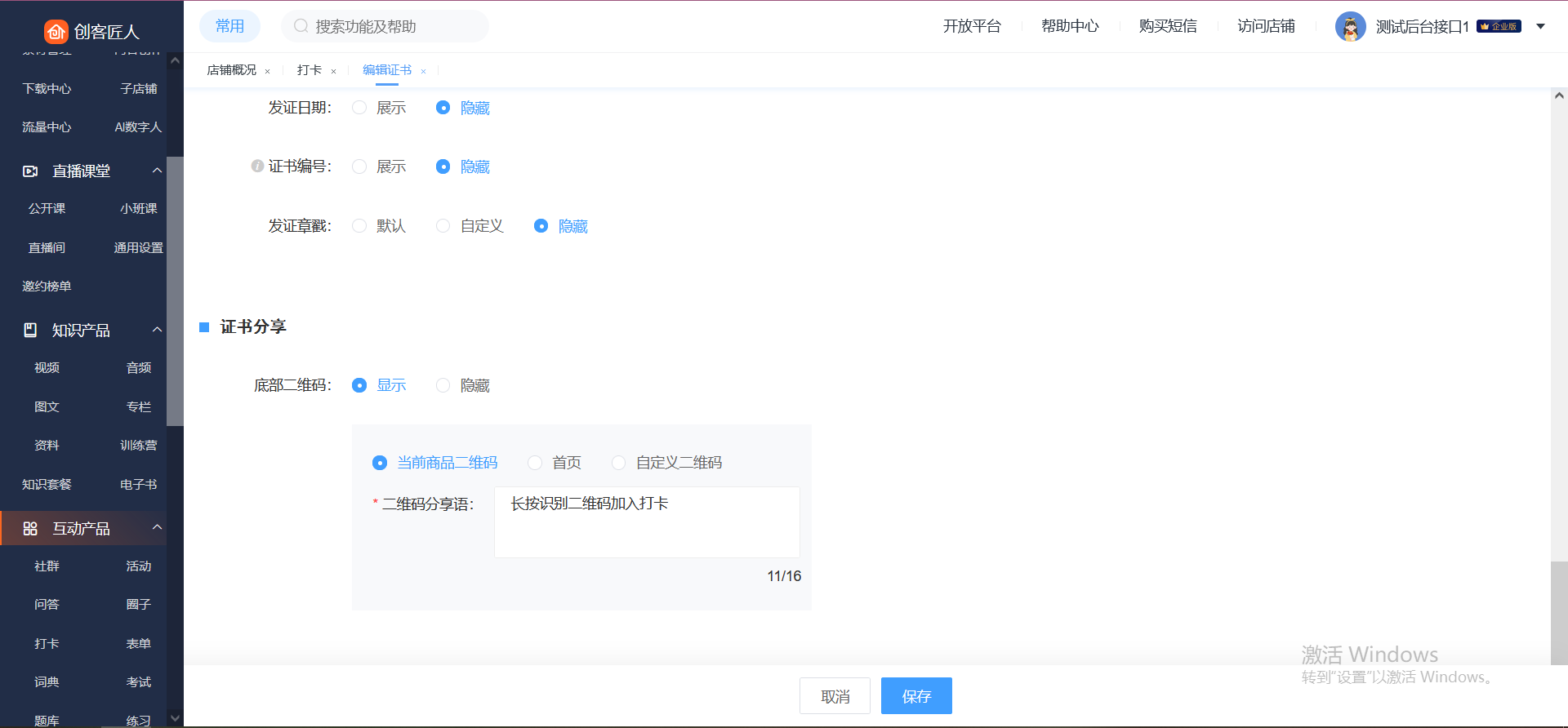This screenshot has height=728, width=1568.
Task: Click the user avatar icon
Action: click(x=1350, y=27)
